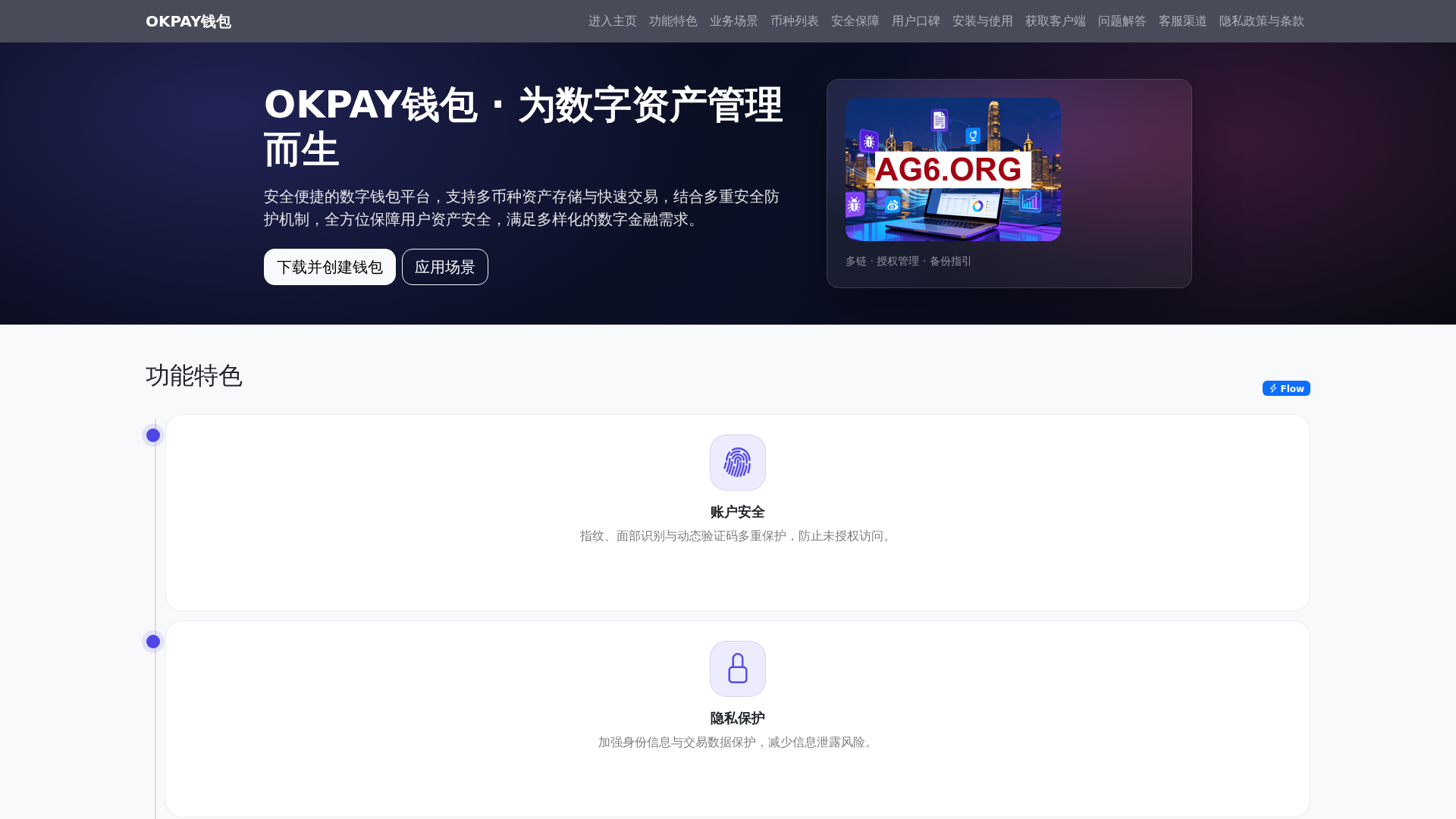
Task: Select the timeline dot beside 隐私保护
Action: pyautogui.click(x=153, y=642)
